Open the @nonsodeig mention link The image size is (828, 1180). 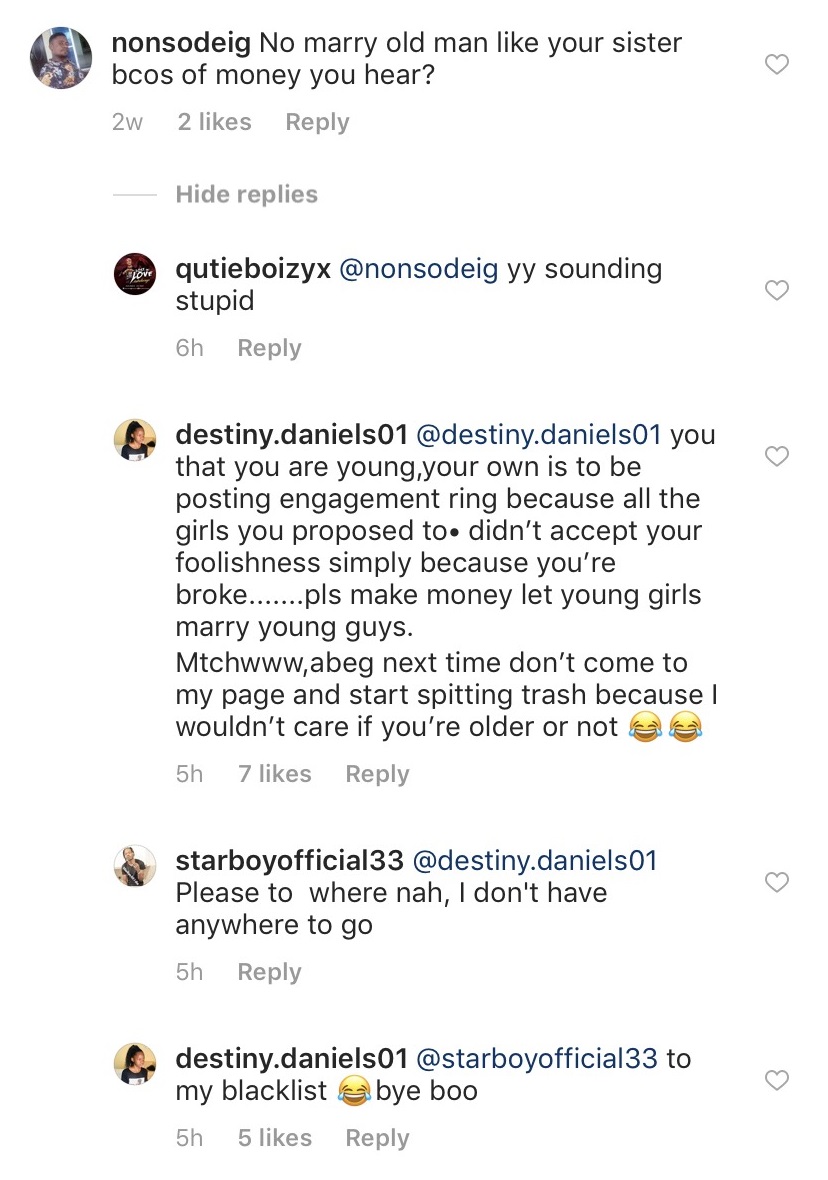click(420, 270)
